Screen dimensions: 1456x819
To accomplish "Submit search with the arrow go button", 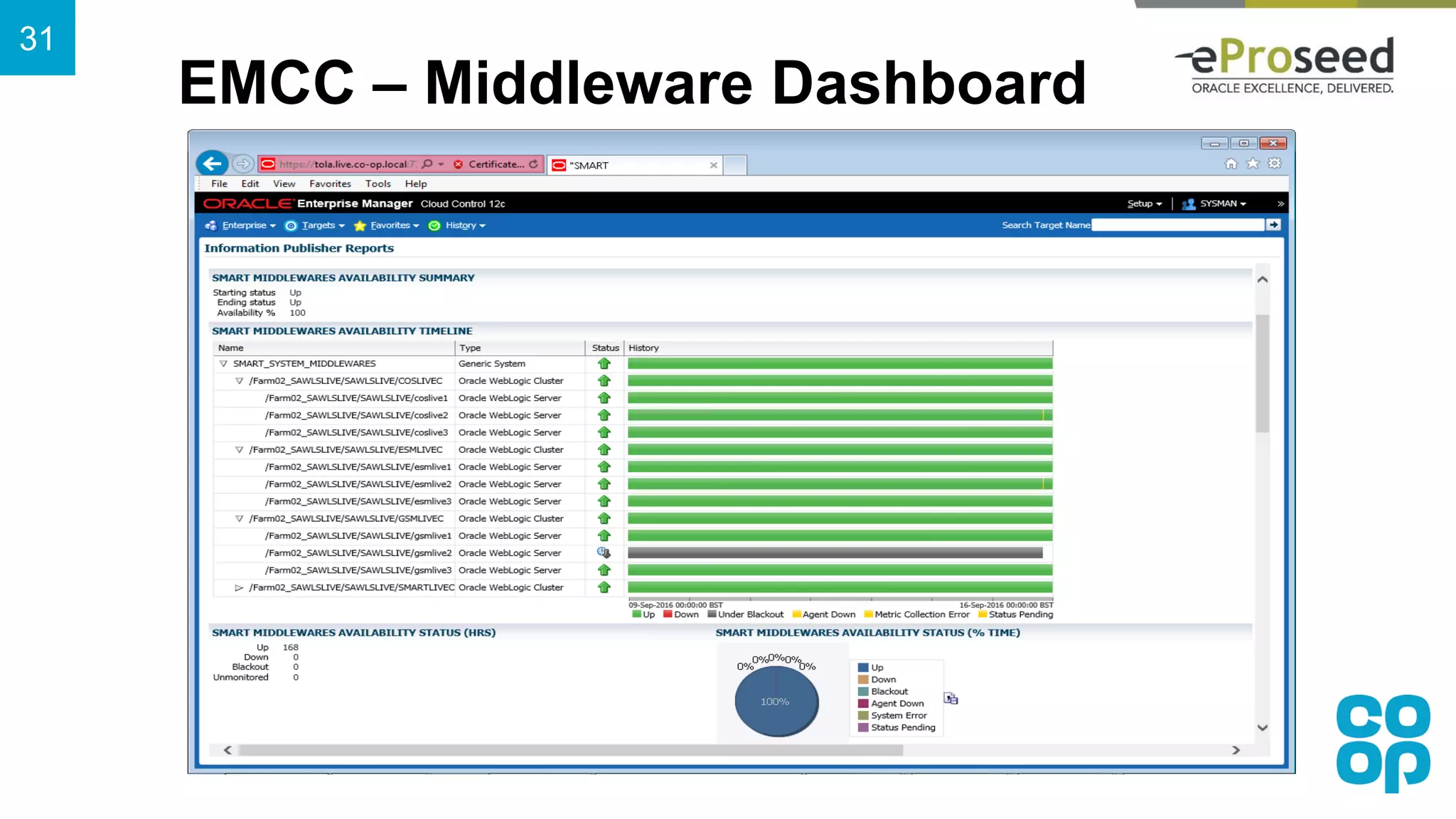I will 1273,225.
